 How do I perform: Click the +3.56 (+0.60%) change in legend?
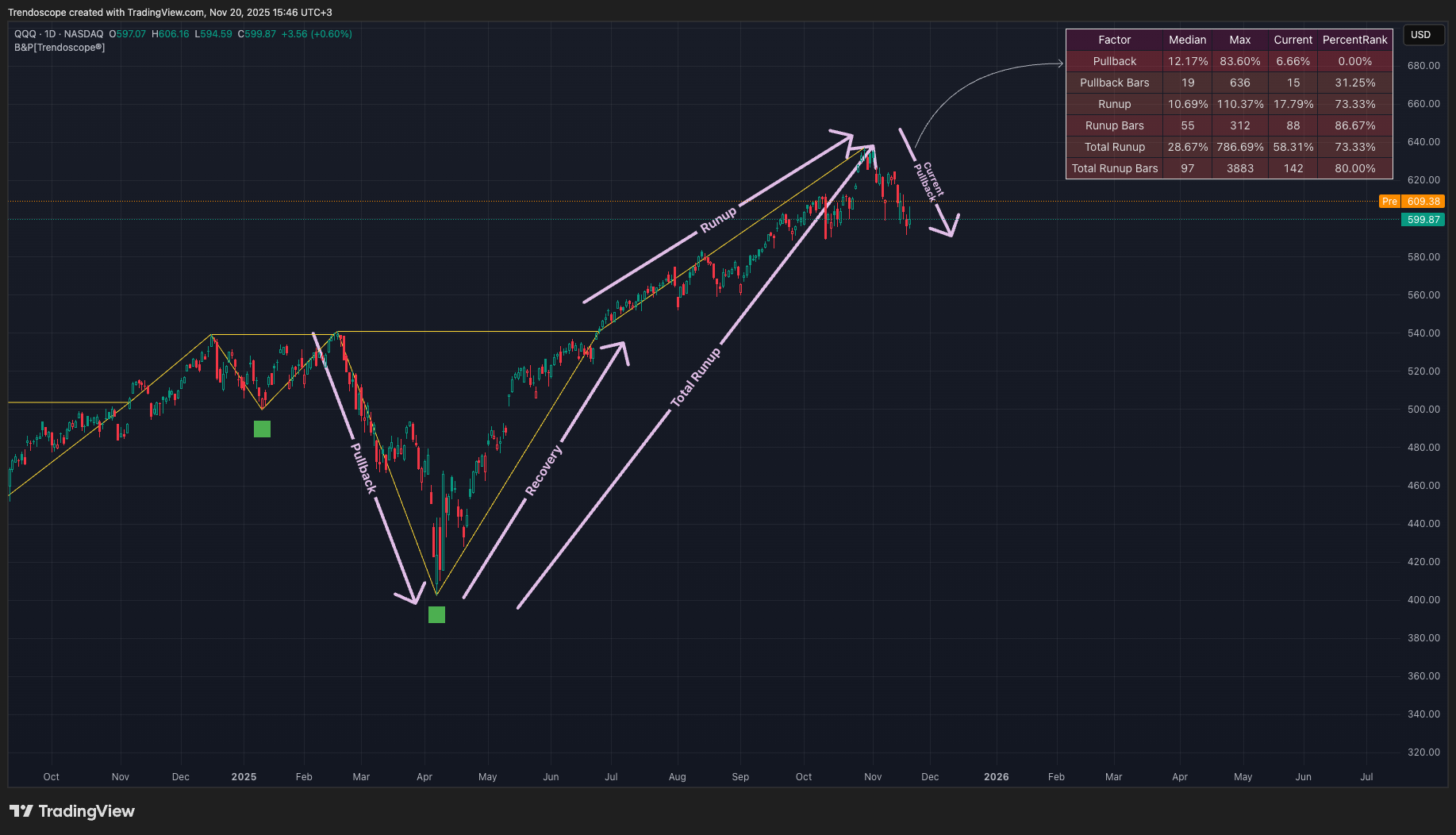(x=317, y=34)
